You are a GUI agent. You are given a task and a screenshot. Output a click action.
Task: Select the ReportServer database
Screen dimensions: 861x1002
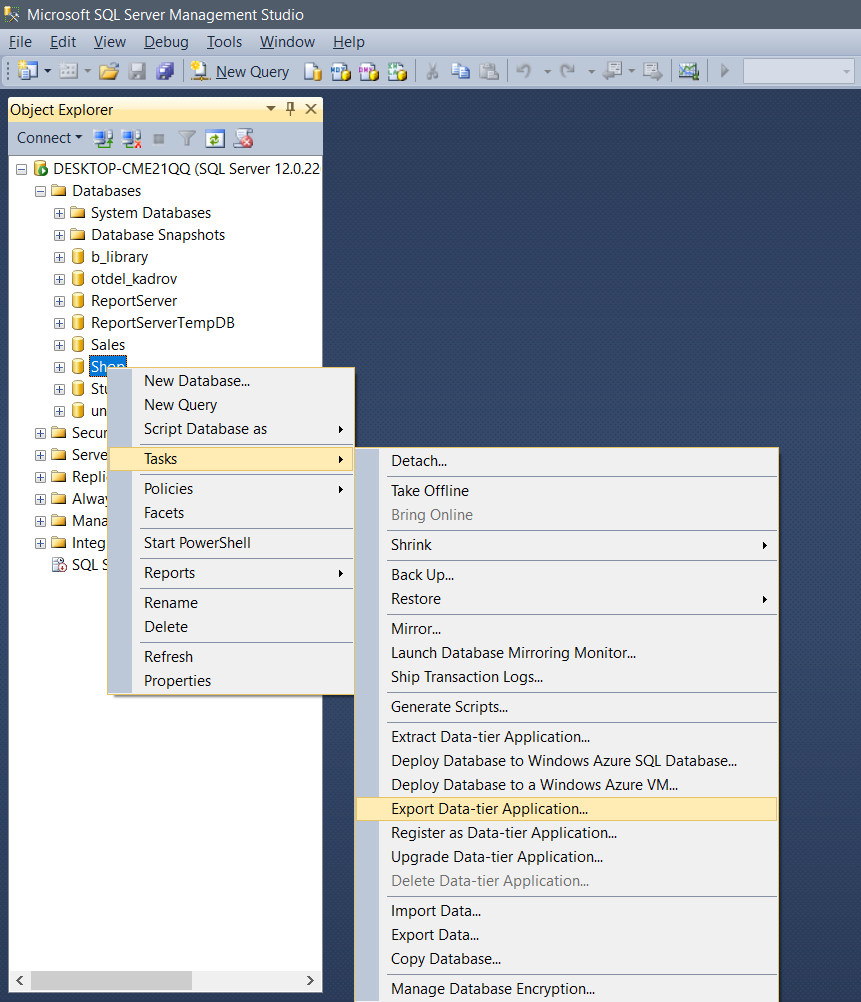[x=134, y=301]
